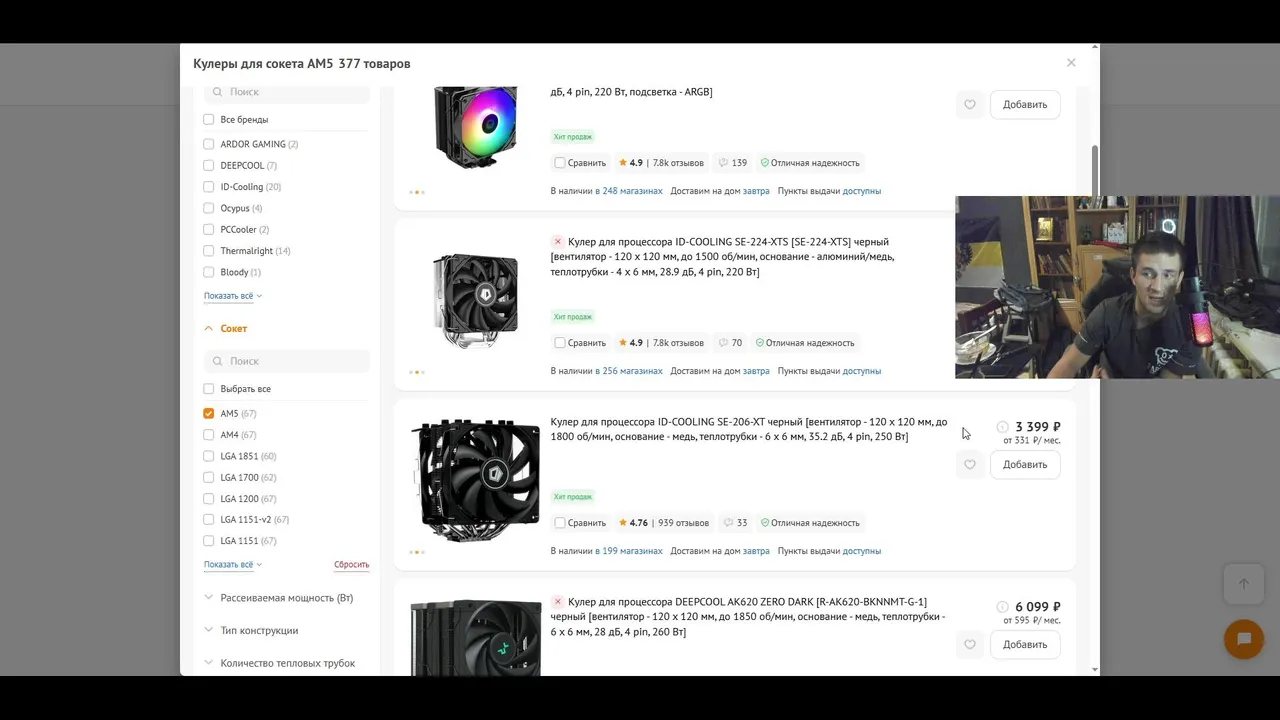Check the AM4 socket filter

pos(209,434)
